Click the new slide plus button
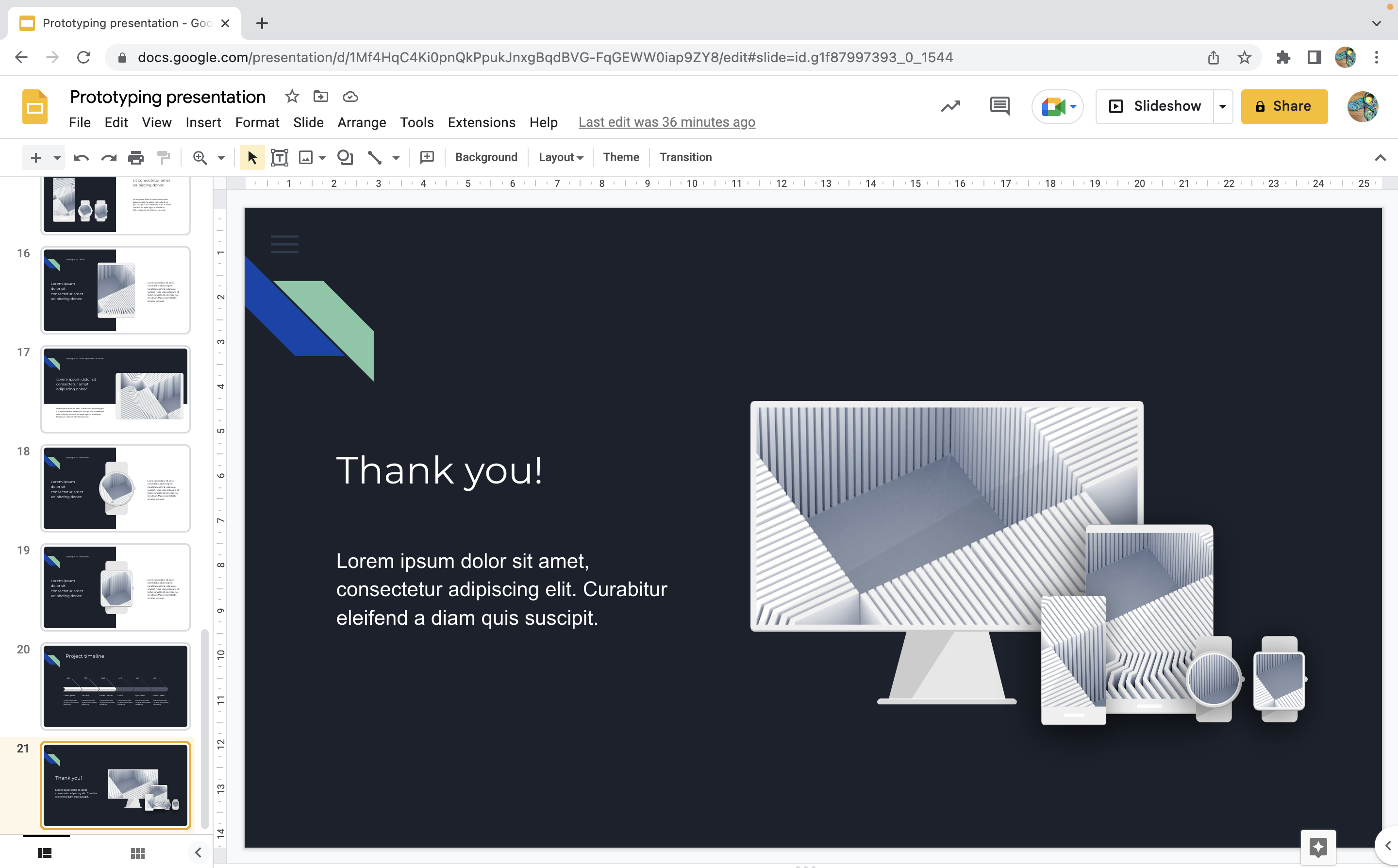 35,157
